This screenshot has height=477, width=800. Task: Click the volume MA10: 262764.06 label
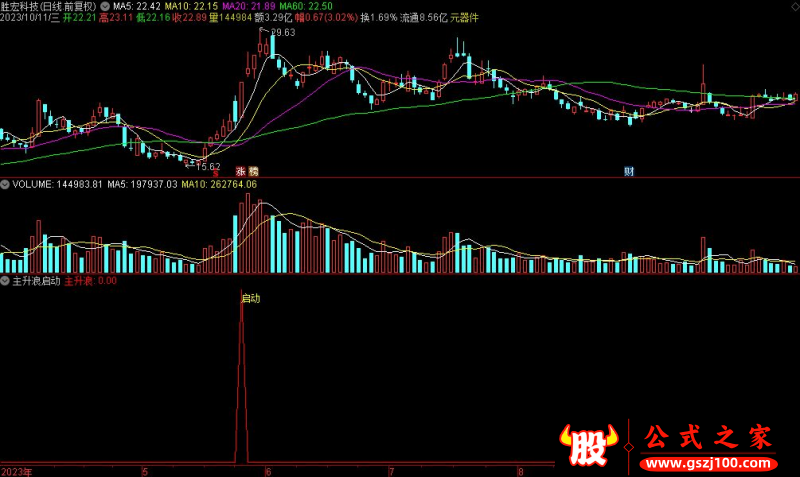[x=219, y=184]
